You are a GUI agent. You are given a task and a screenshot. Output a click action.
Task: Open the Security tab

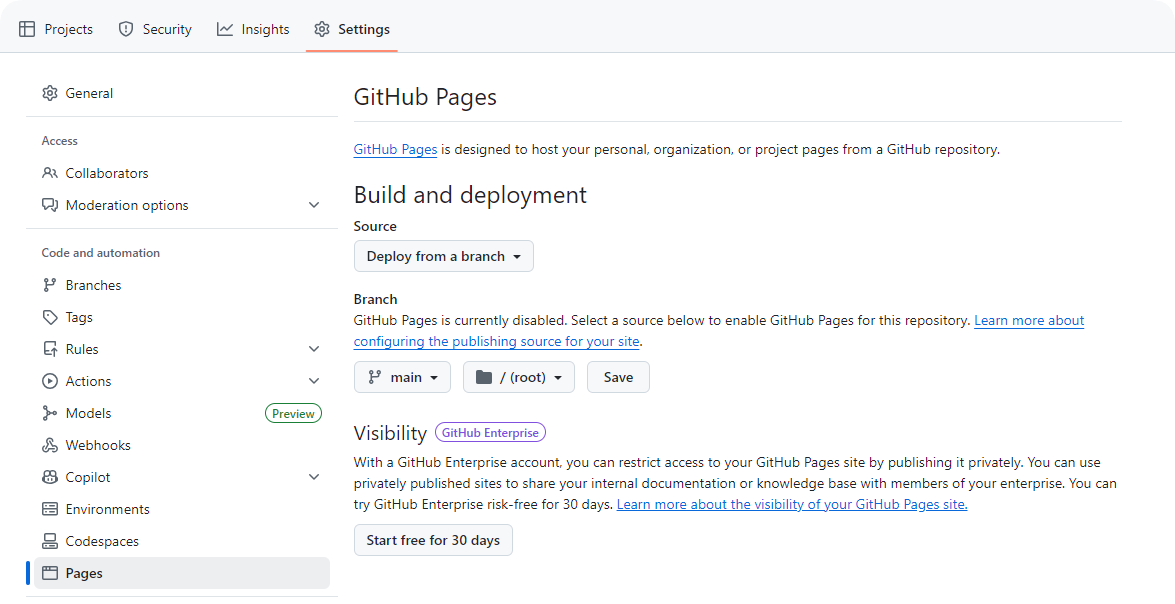pos(155,29)
